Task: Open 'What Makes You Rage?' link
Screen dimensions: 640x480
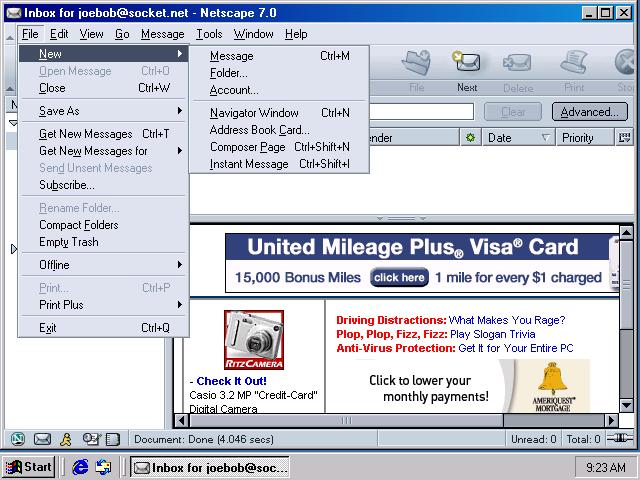Action: (507, 320)
